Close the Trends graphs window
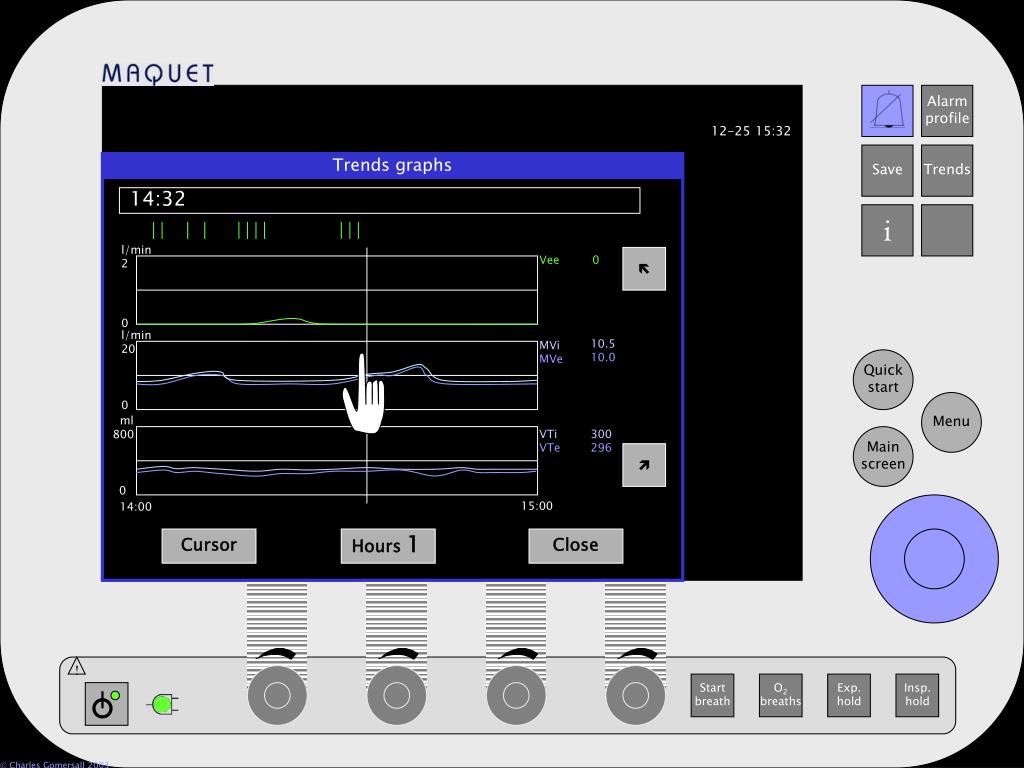Screen dimensions: 1024x768 (x=575, y=545)
